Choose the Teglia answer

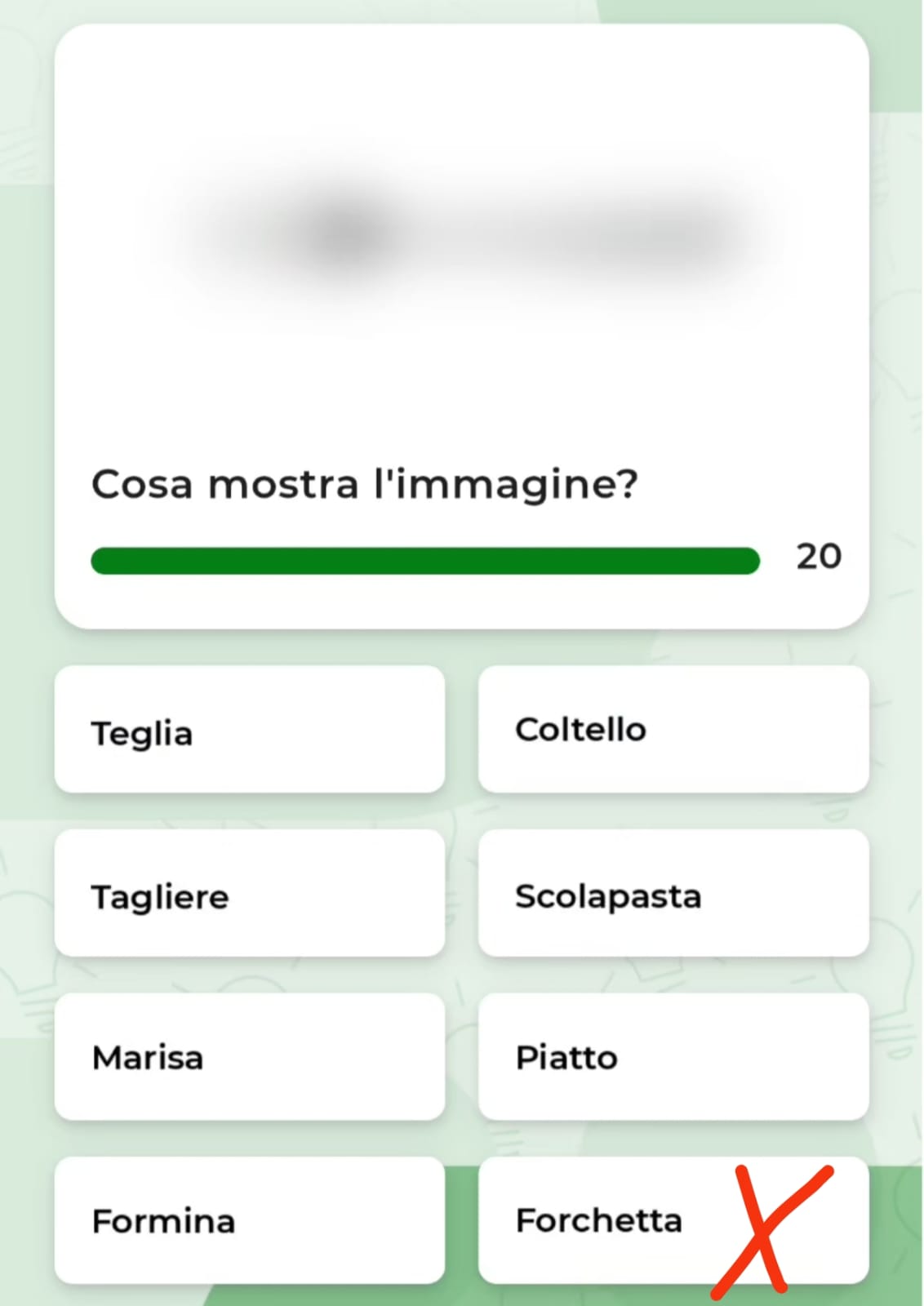pos(249,730)
